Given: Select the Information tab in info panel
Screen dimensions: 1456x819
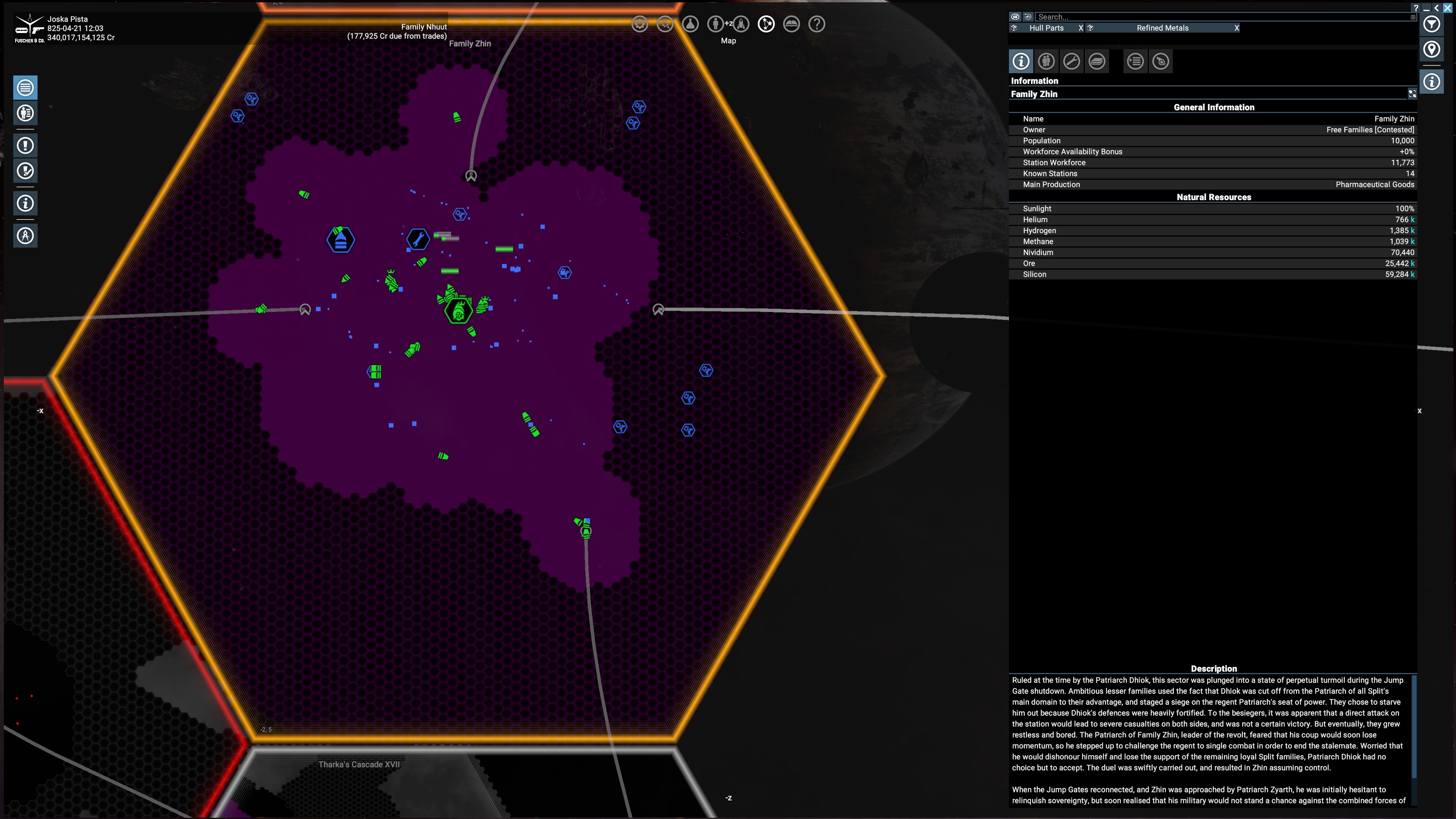Looking at the screenshot, I should (1021, 61).
